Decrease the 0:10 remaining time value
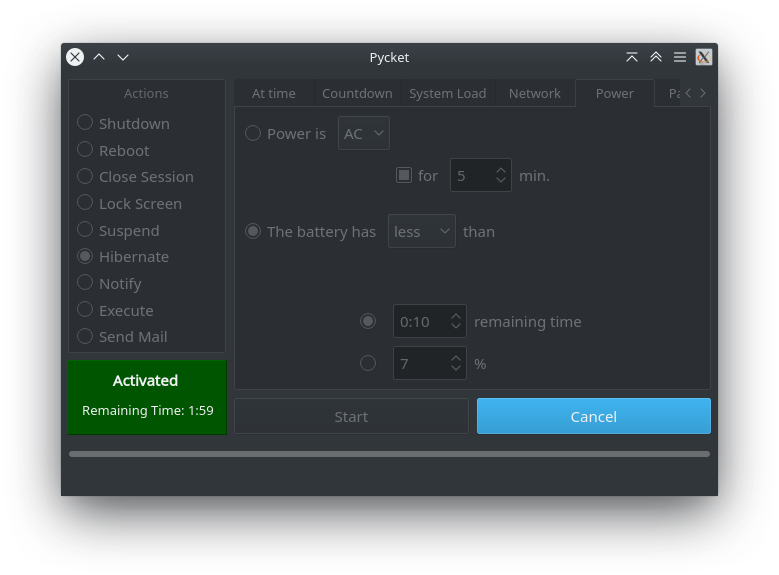 click(456, 327)
